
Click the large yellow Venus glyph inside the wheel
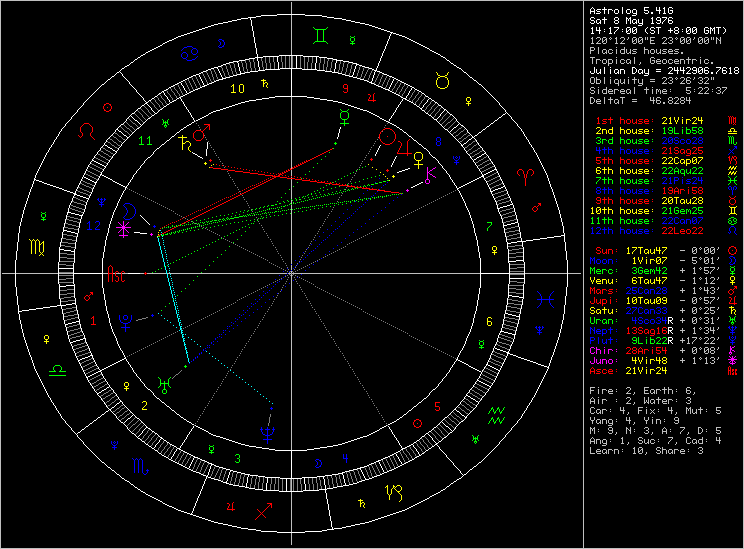[x=418, y=160]
